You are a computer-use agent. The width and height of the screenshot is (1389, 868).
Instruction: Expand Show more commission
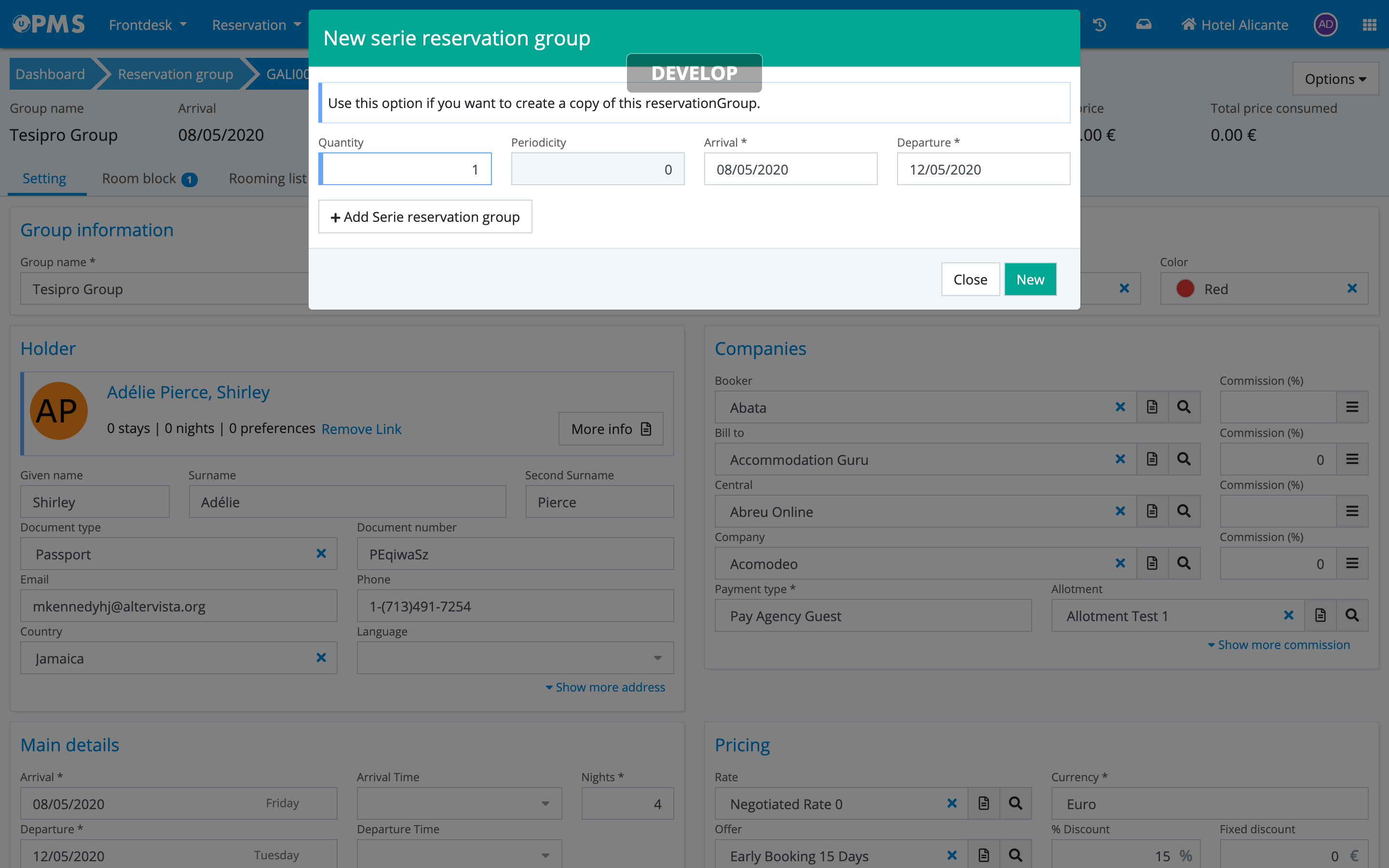[x=1279, y=645]
